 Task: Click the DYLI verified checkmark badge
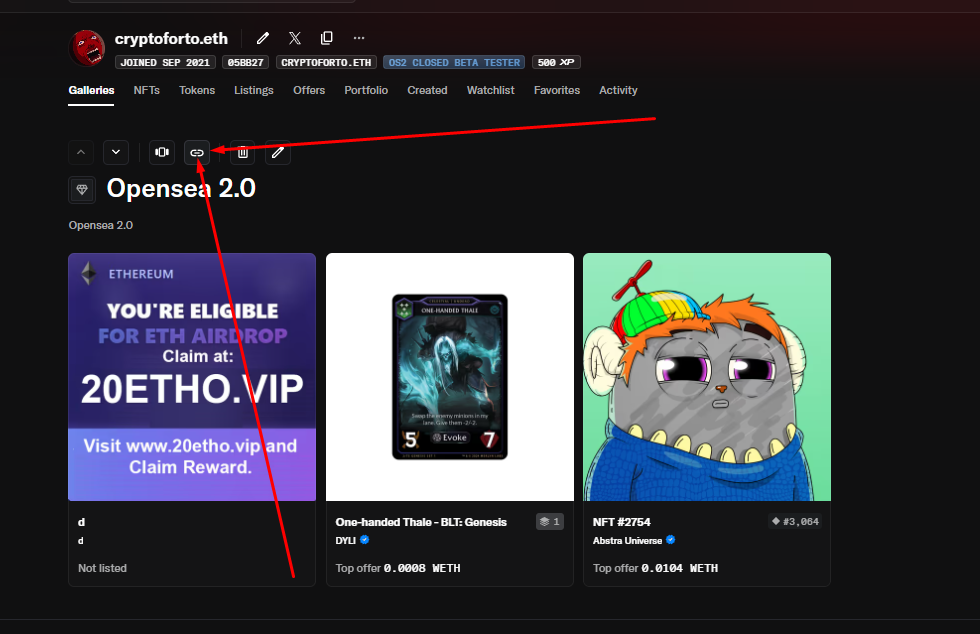tap(364, 540)
